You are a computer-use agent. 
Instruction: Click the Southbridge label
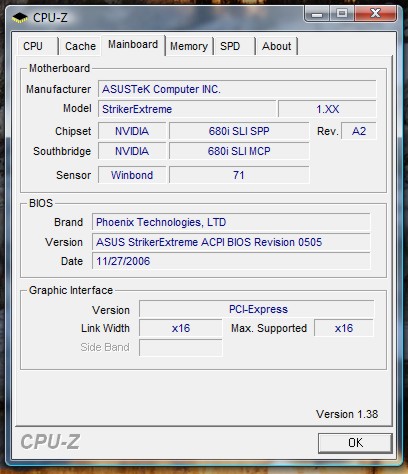62,151
